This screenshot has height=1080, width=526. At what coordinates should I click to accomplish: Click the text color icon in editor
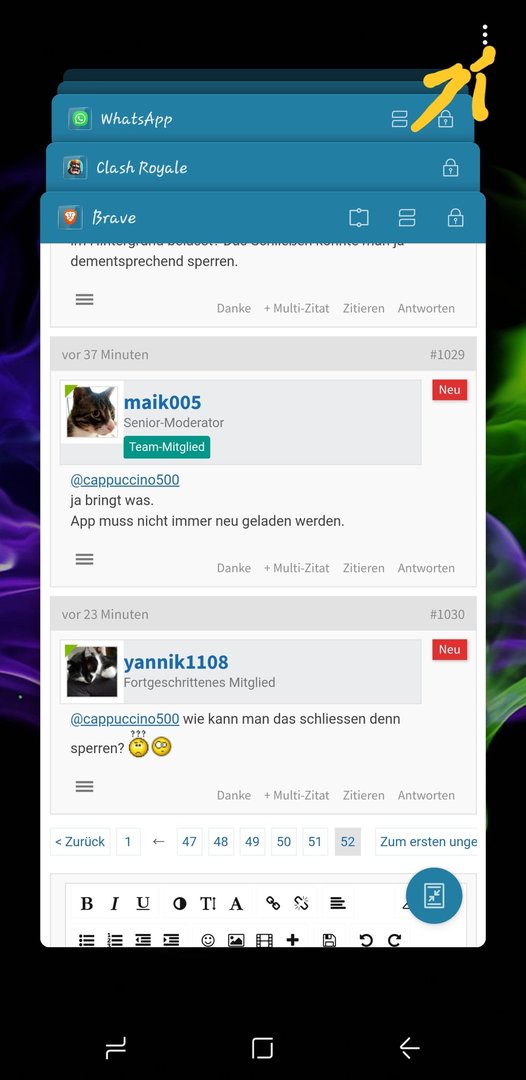coord(236,904)
